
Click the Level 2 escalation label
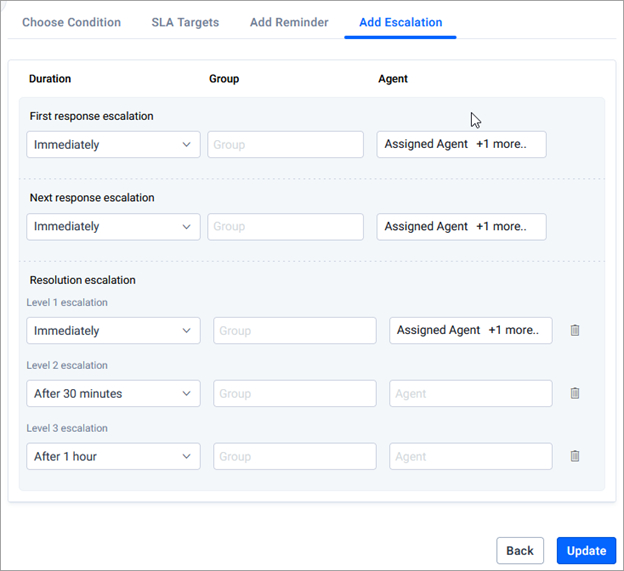67,365
